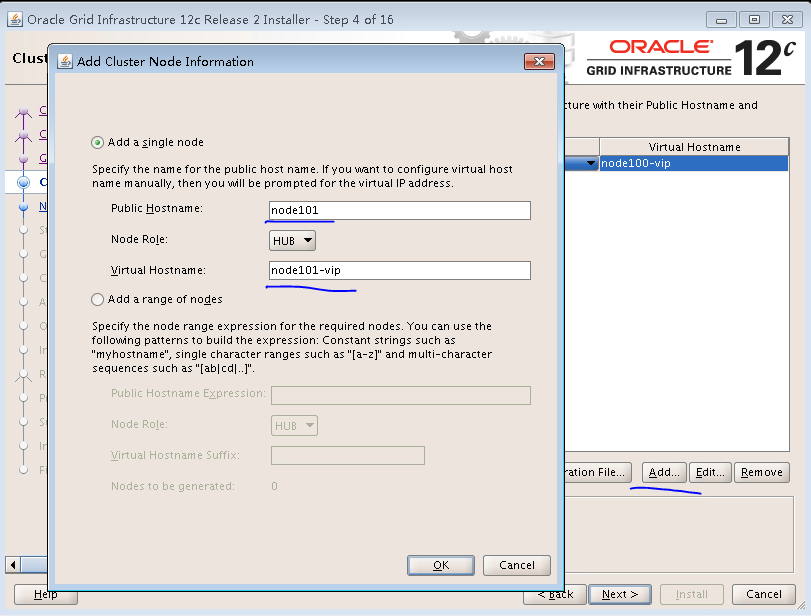The height and width of the screenshot is (616, 811).
Task: Minimize the Oracle installer window
Action: pyautogui.click(x=722, y=20)
